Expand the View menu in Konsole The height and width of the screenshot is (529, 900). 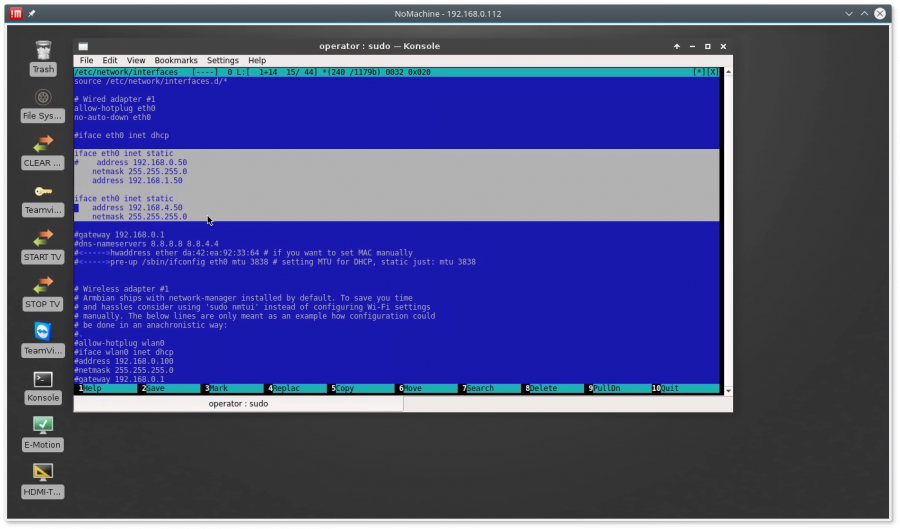(x=136, y=60)
